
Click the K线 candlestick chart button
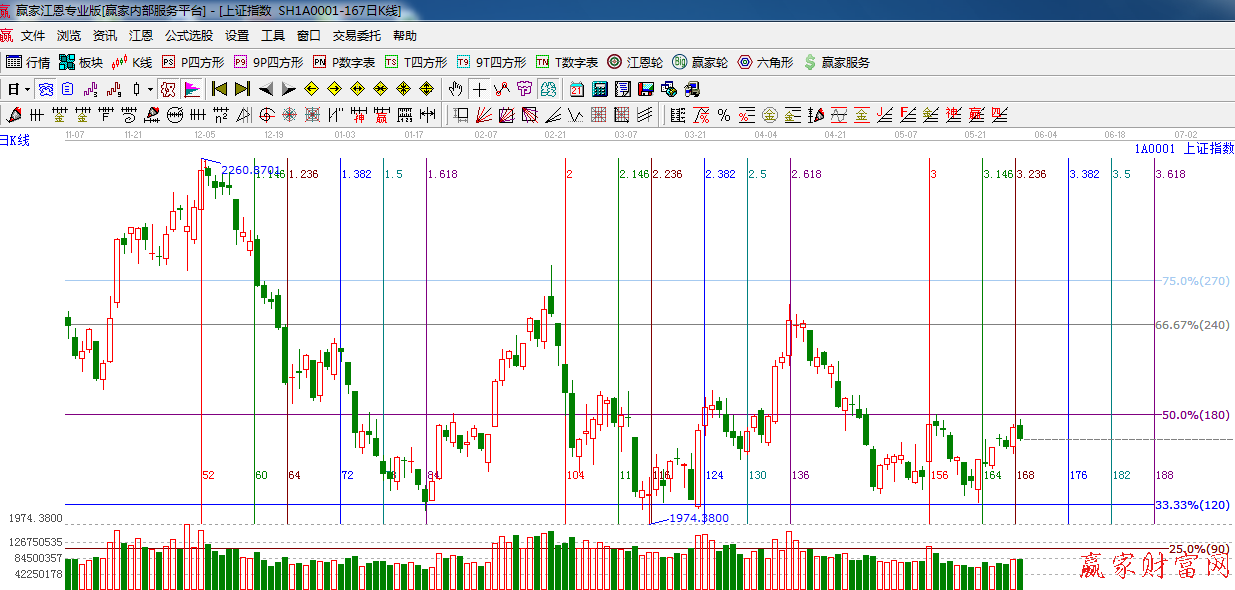click(132, 62)
